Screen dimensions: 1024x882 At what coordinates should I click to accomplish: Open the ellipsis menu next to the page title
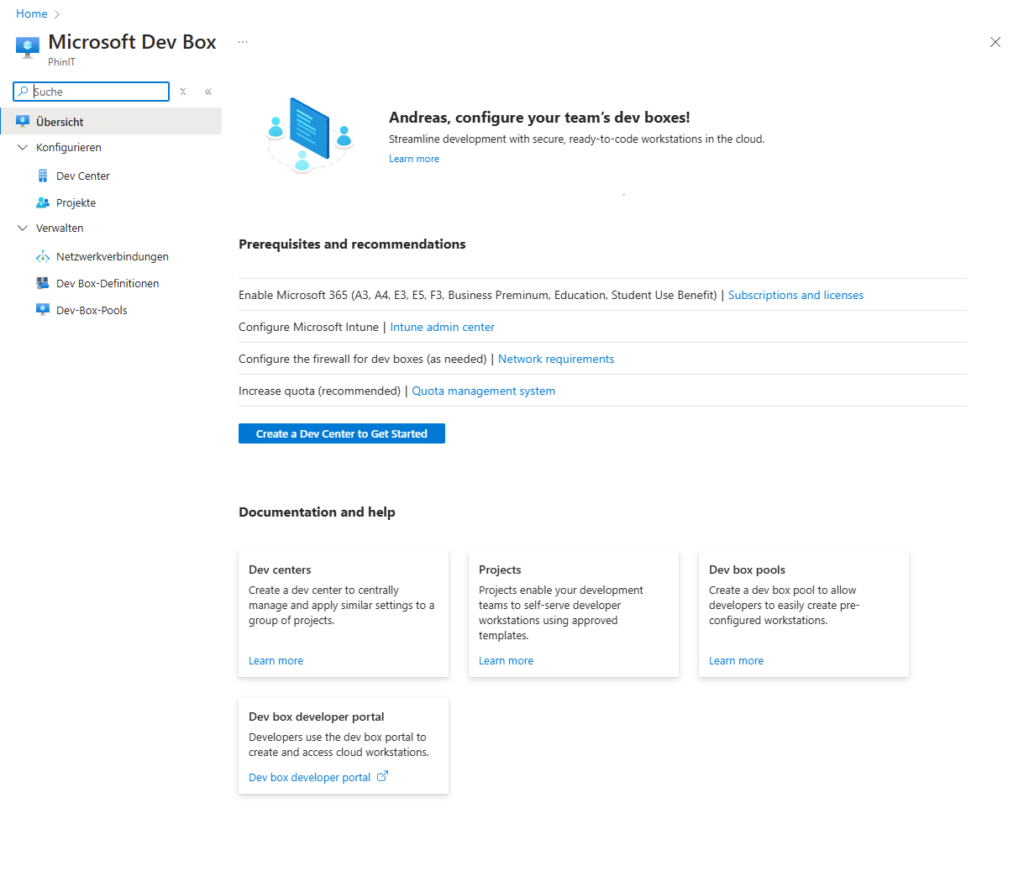[x=242, y=41]
